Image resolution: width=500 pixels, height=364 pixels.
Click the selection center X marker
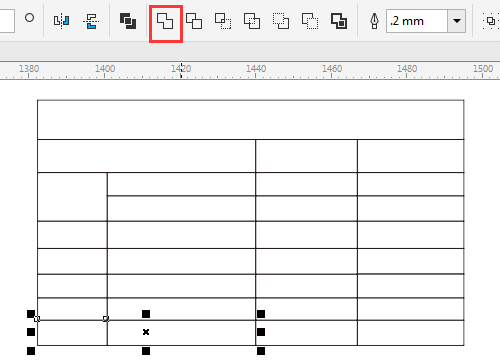pyautogui.click(x=146, y=332)
